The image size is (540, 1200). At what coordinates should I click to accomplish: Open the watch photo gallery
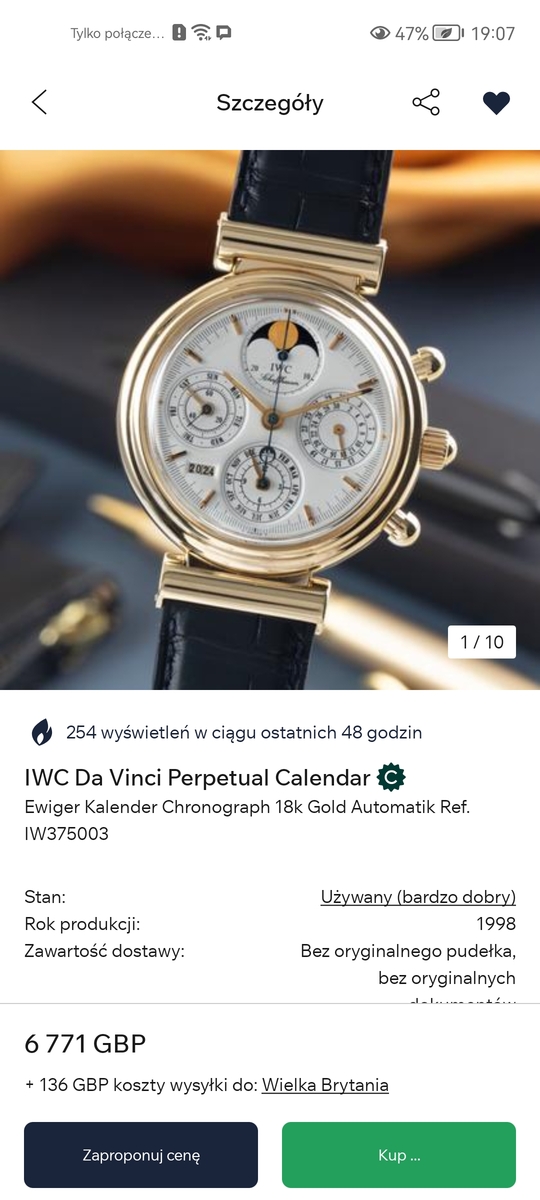[x=270, y=420]
